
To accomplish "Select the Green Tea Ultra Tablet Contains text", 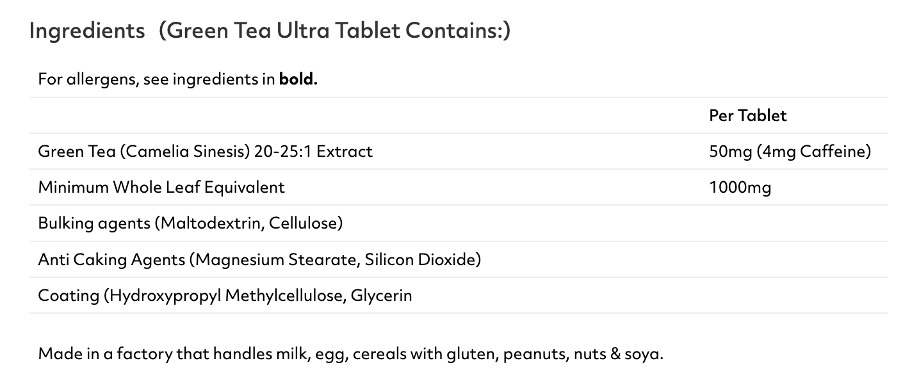I will pyautogui.click(x=335, y=31).
